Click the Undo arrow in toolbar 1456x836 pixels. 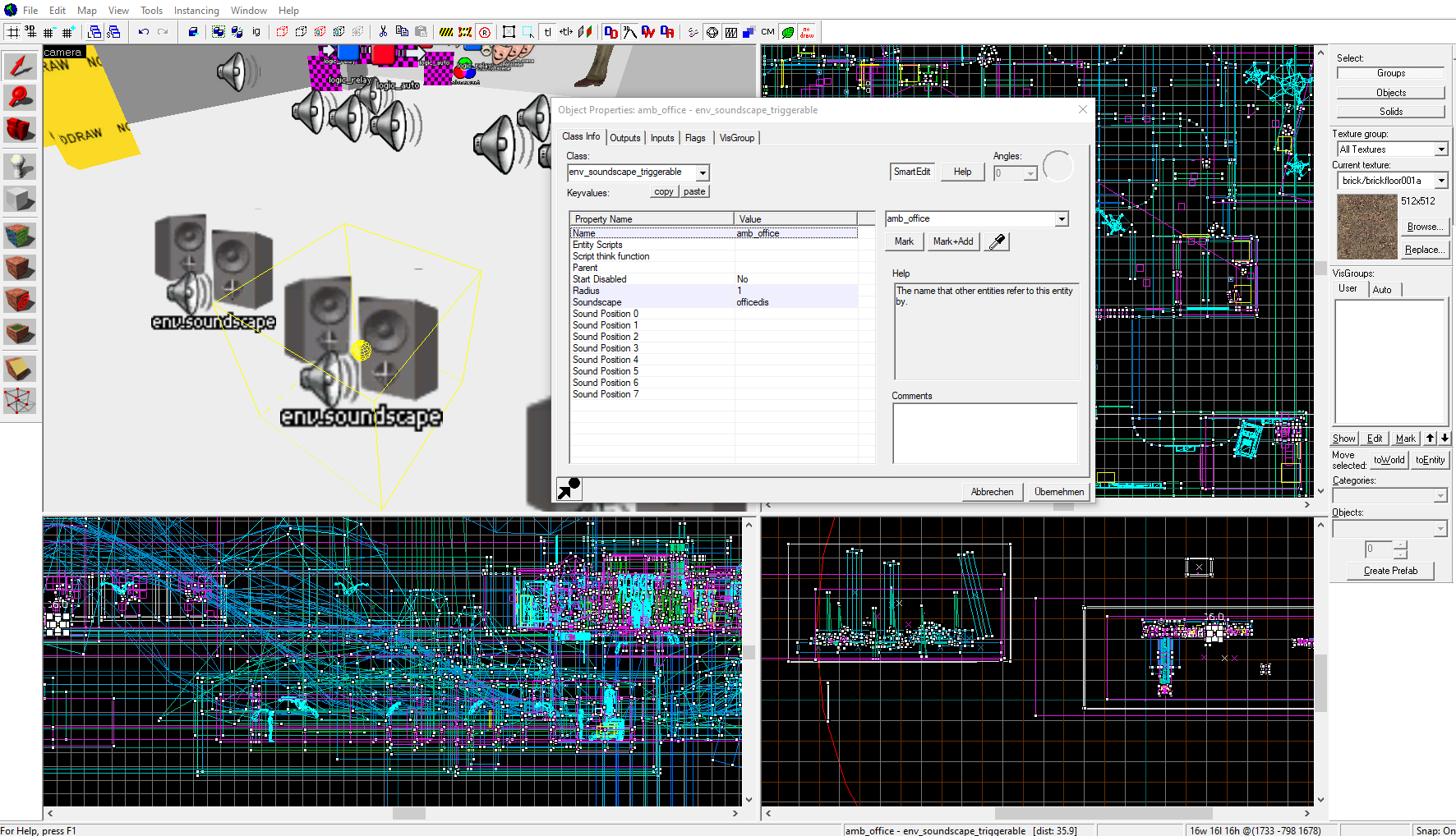(x=144, y=32)
